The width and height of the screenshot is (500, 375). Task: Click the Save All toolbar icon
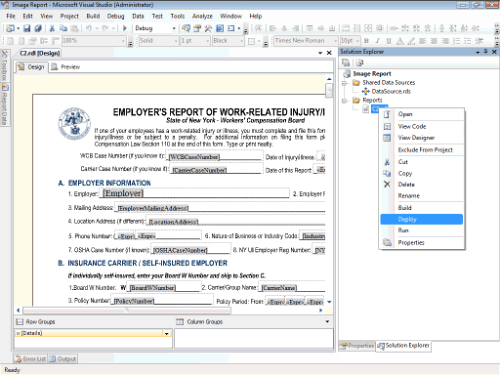point(38,28)
